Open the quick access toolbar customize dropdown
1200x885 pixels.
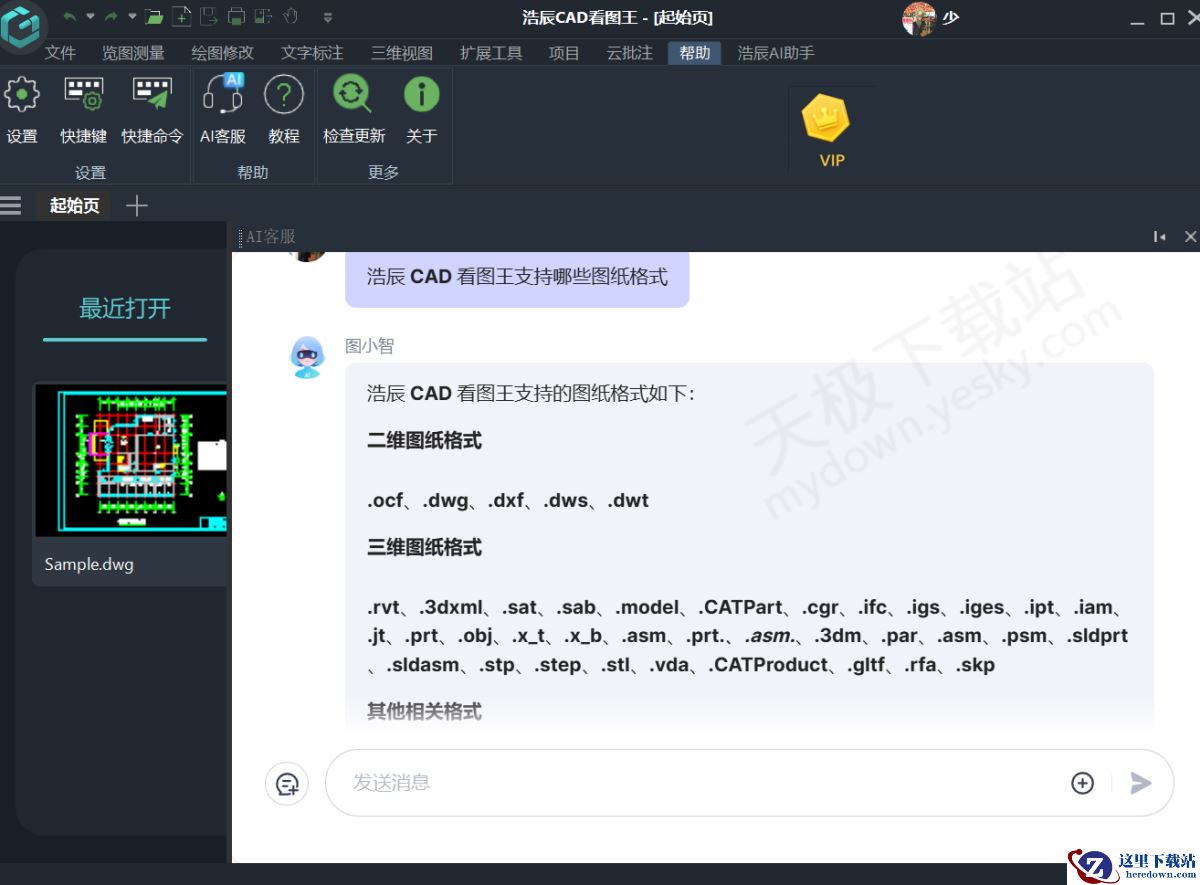[327, 17]
